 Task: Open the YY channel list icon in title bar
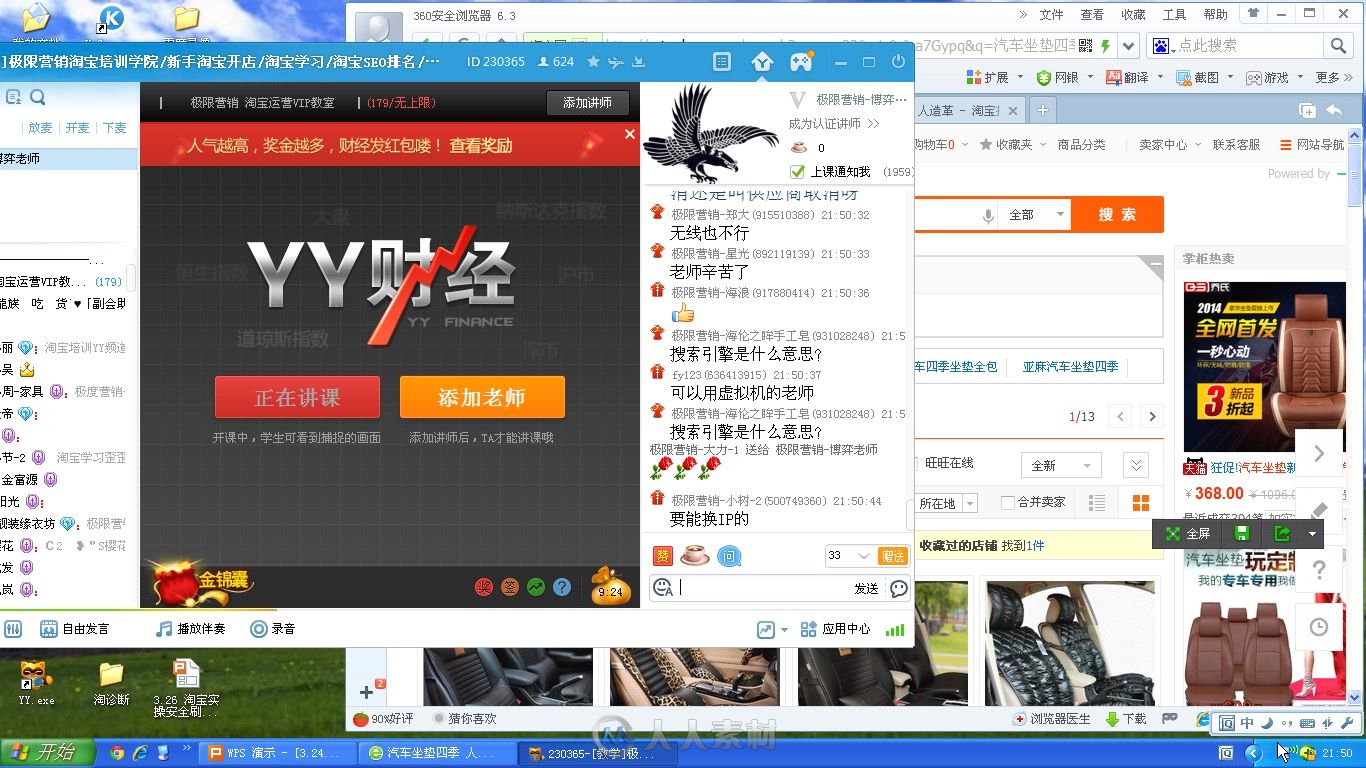(722, 62)
